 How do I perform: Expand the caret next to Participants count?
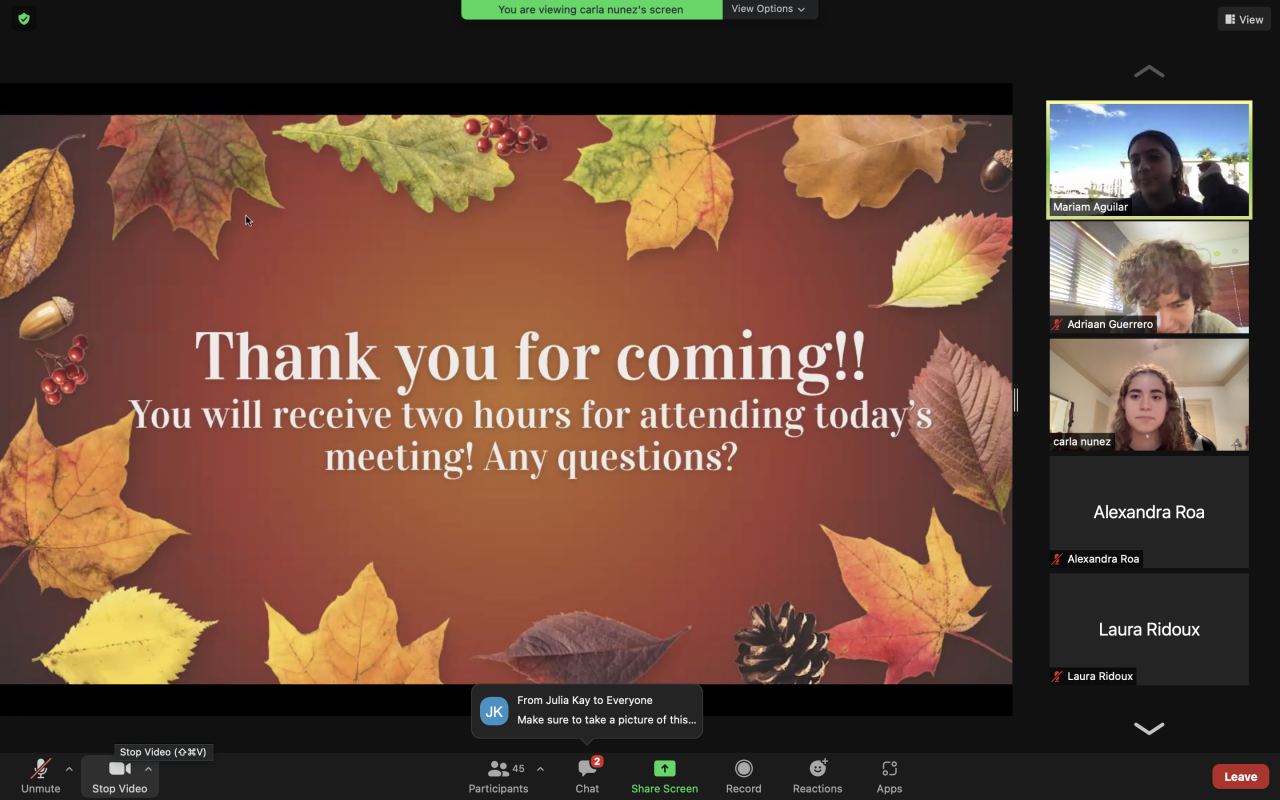tap(540, 769)
